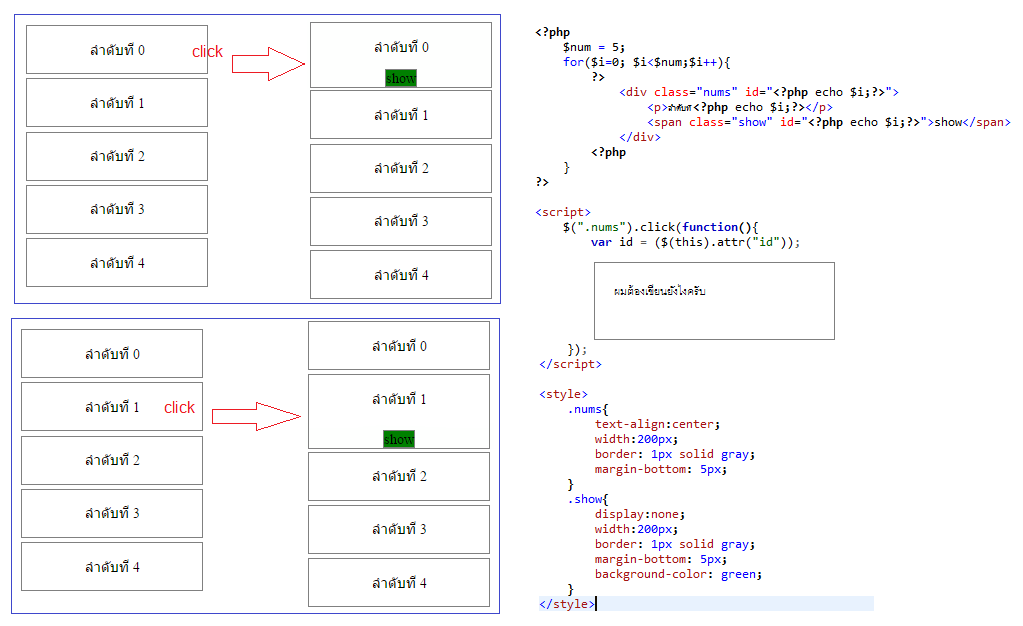Viewport: 1023px width, 626px height.
Task: Click ลำดับที่ 1 box in the upper-right diagram column
Action: tap(401, 115)
